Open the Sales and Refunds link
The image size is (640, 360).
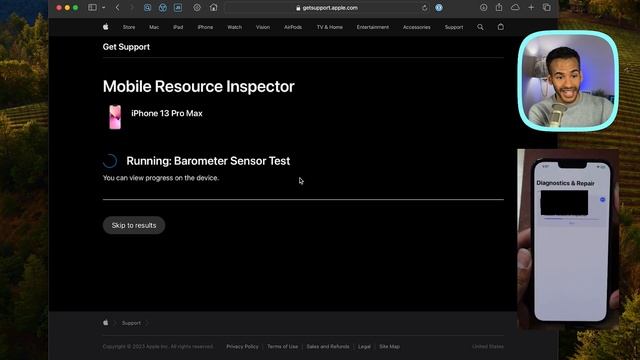[328, 347]
